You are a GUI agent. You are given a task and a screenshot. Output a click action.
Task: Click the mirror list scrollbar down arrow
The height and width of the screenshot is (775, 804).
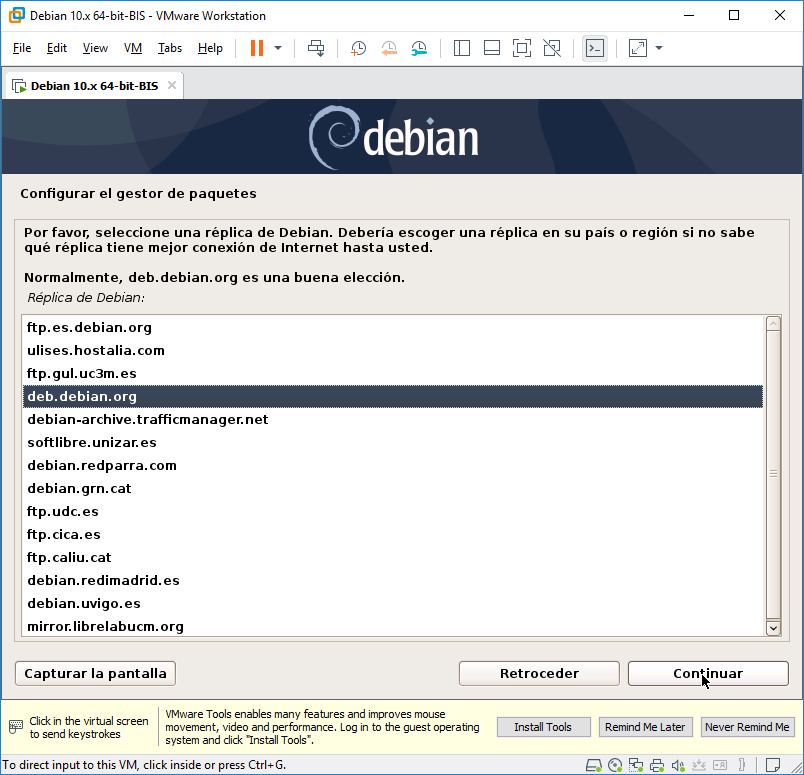pos(773,628)
